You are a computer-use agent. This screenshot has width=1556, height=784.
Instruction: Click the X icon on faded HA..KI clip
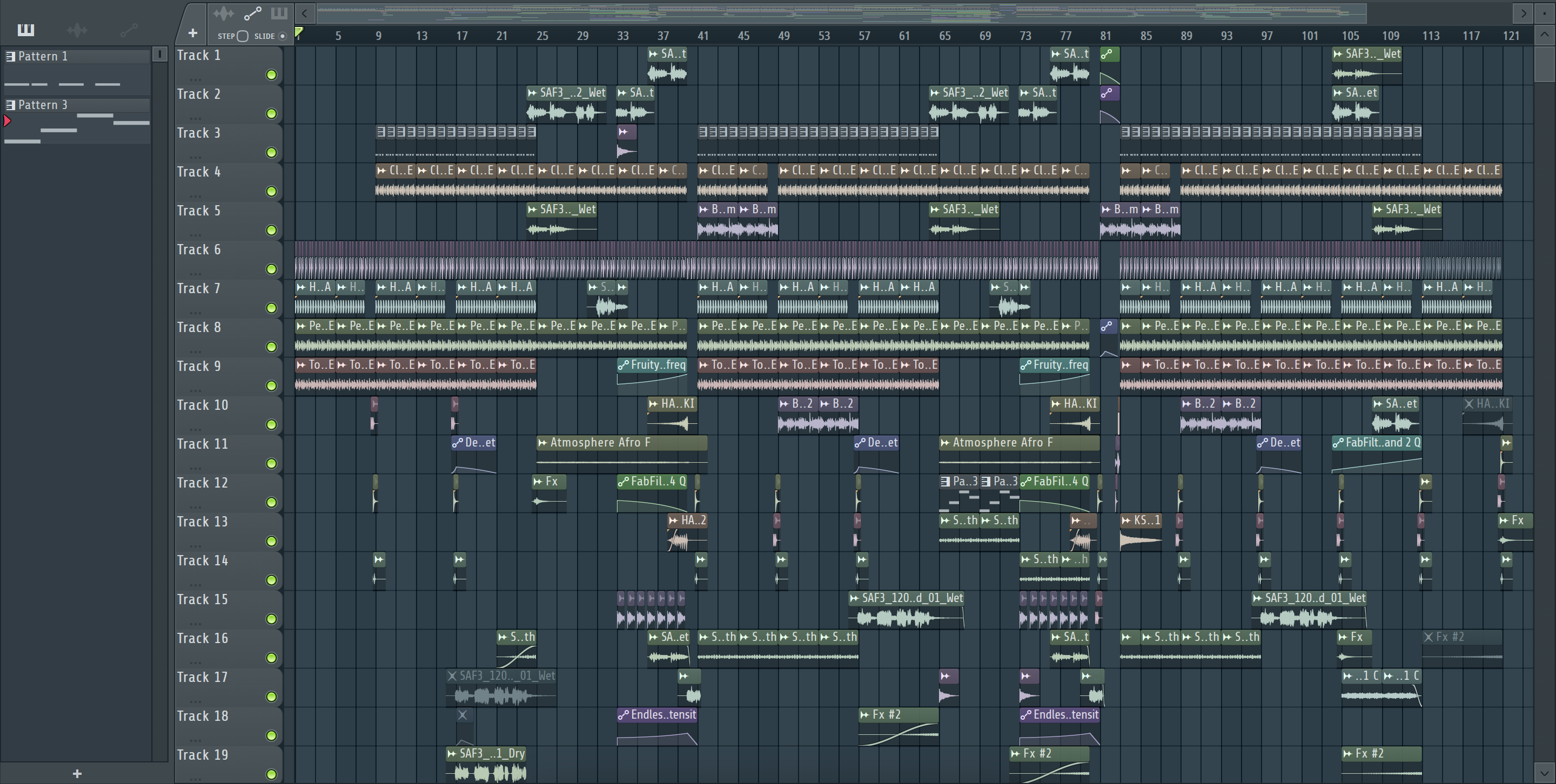coord(1468,404)
